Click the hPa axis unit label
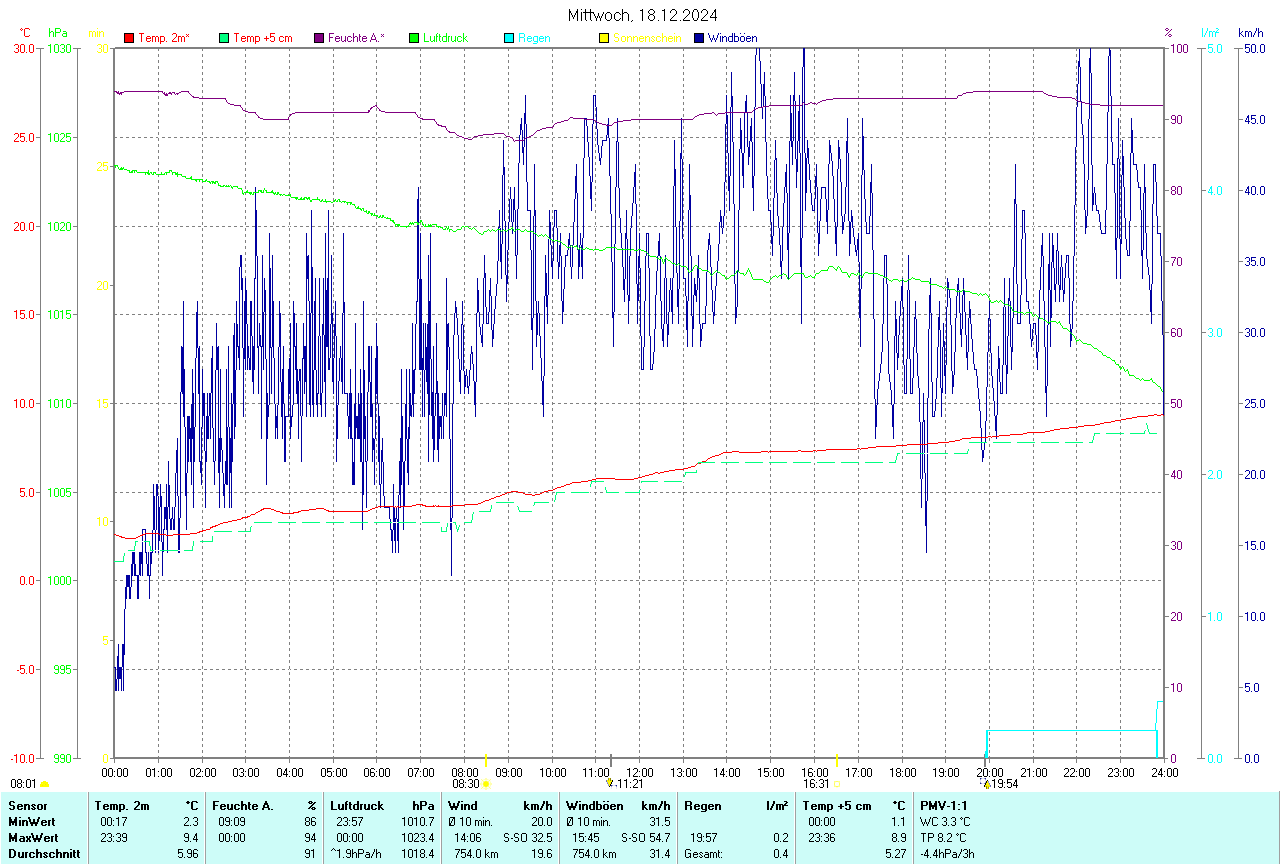 pyautogui.click(x=60, y=33)
